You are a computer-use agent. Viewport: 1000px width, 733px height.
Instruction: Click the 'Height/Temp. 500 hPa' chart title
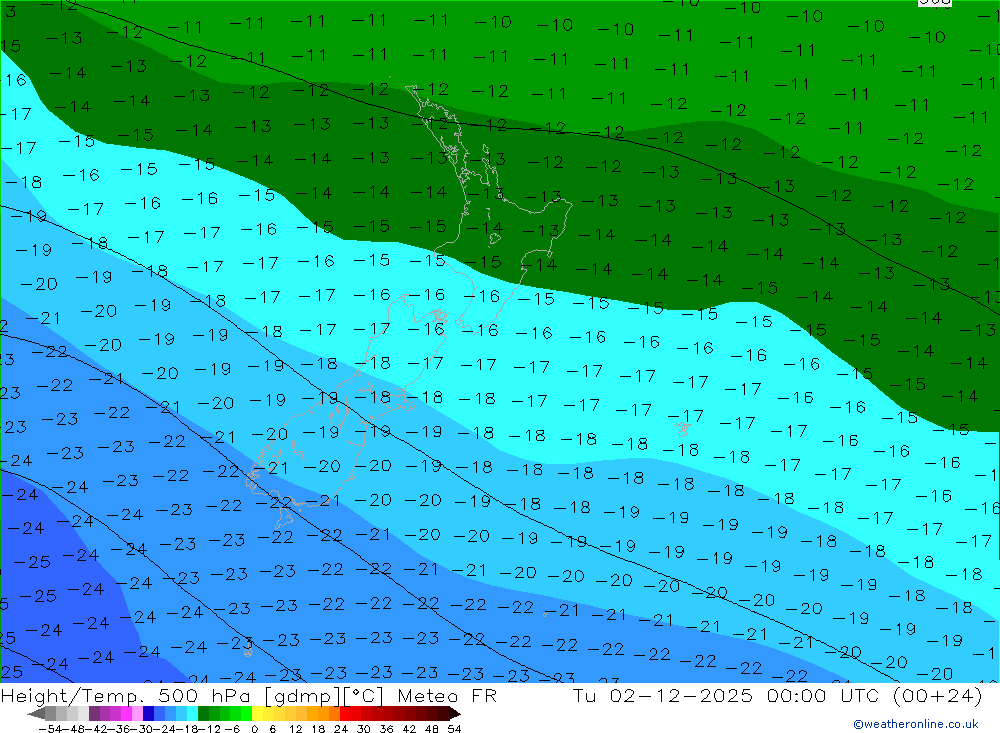click(x=128, y=695)
